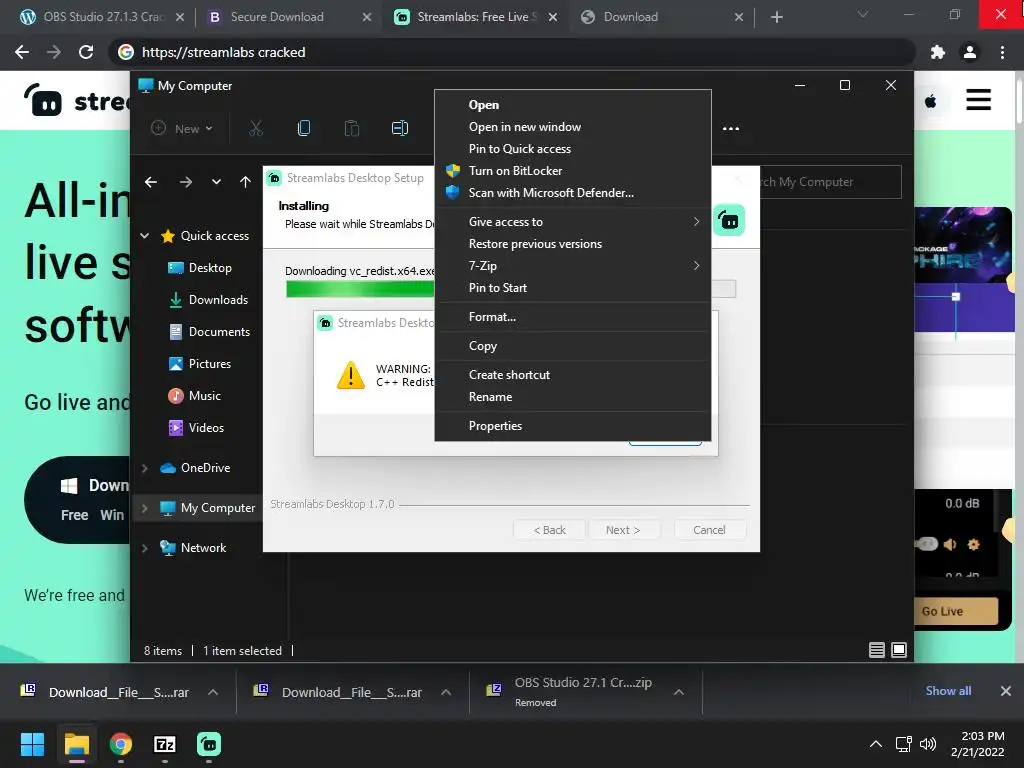
Task: Switch to details view icon in status bar
Action: 876,650
